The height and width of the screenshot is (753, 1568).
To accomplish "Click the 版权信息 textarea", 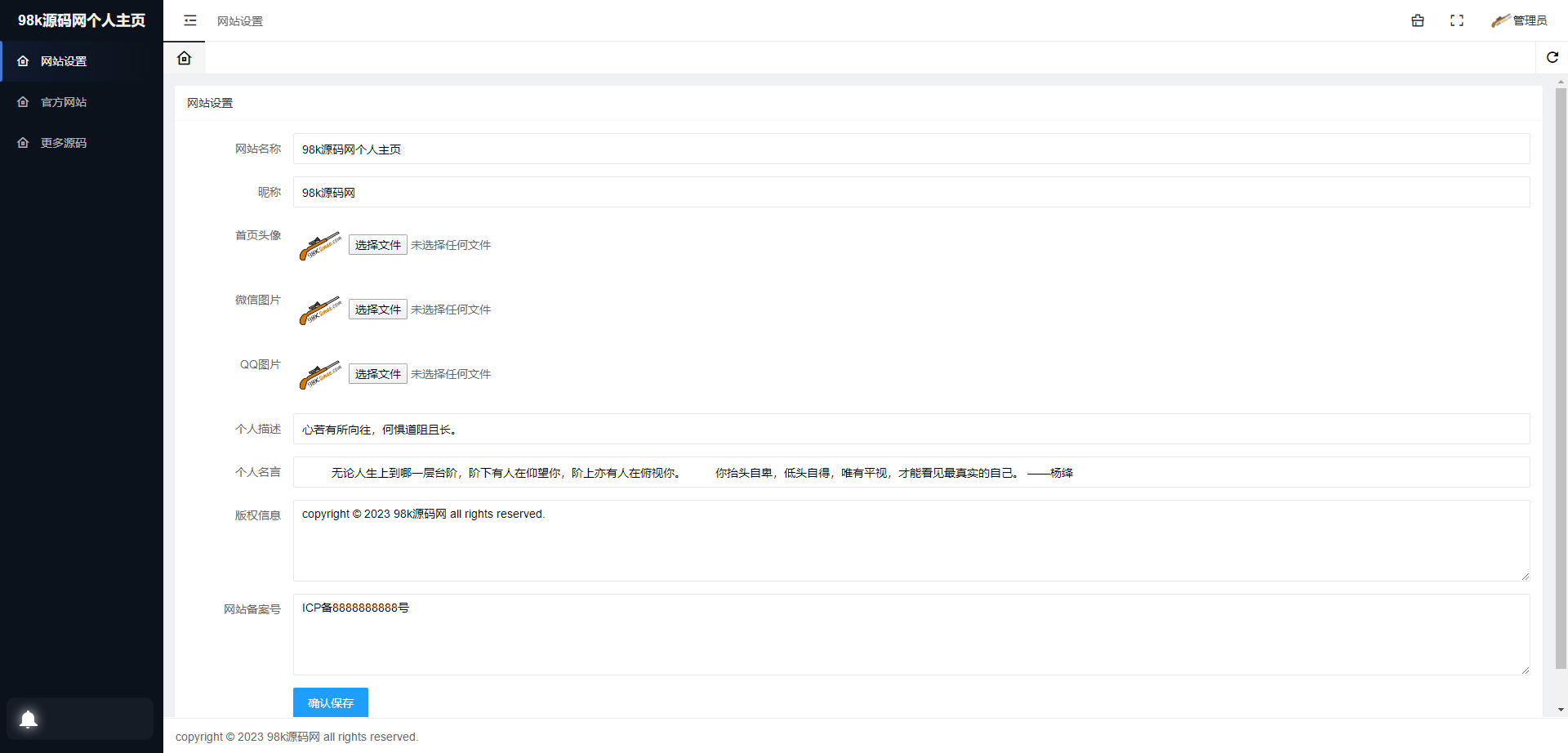I will (911, 541).
